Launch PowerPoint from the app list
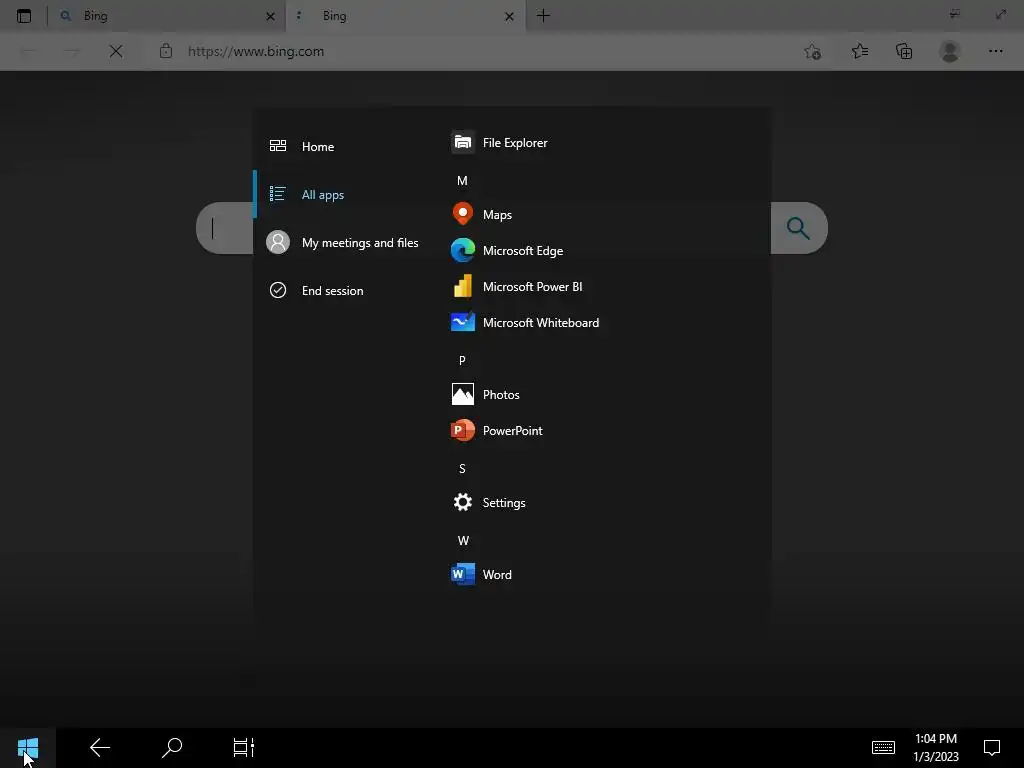This screenshot has height=768, width=1024. 497,430
